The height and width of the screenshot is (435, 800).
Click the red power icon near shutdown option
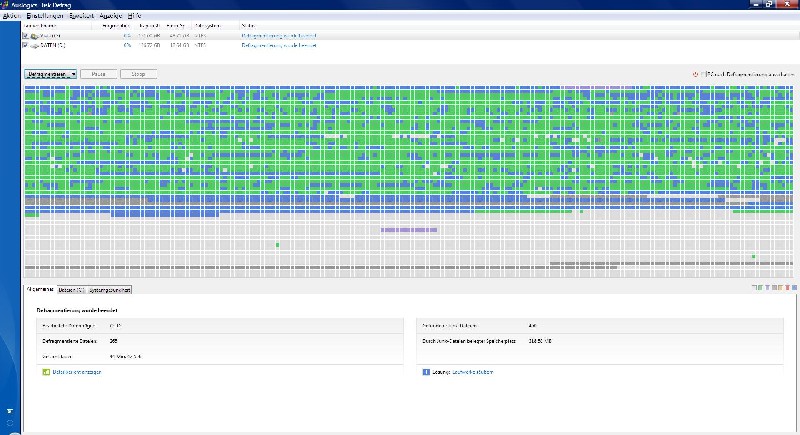695,74
